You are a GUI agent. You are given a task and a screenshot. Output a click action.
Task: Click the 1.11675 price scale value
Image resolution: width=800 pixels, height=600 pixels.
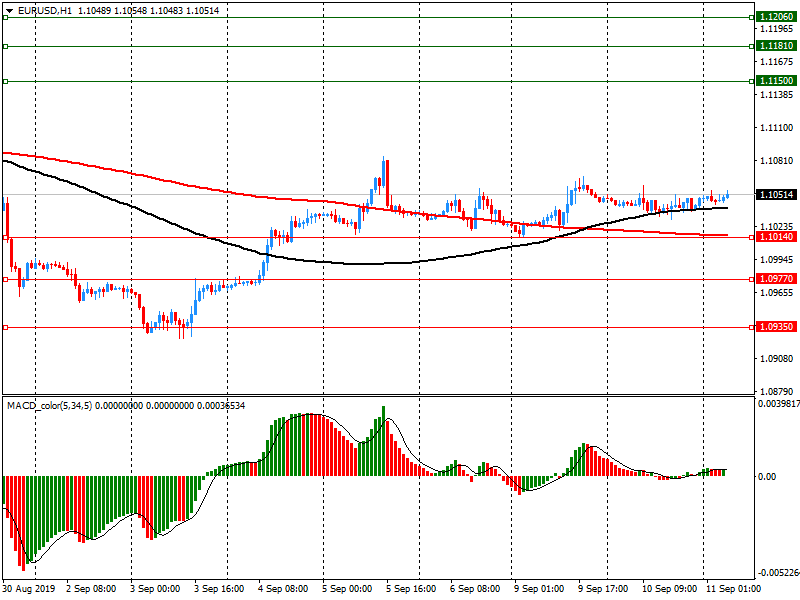coord(777,62)
